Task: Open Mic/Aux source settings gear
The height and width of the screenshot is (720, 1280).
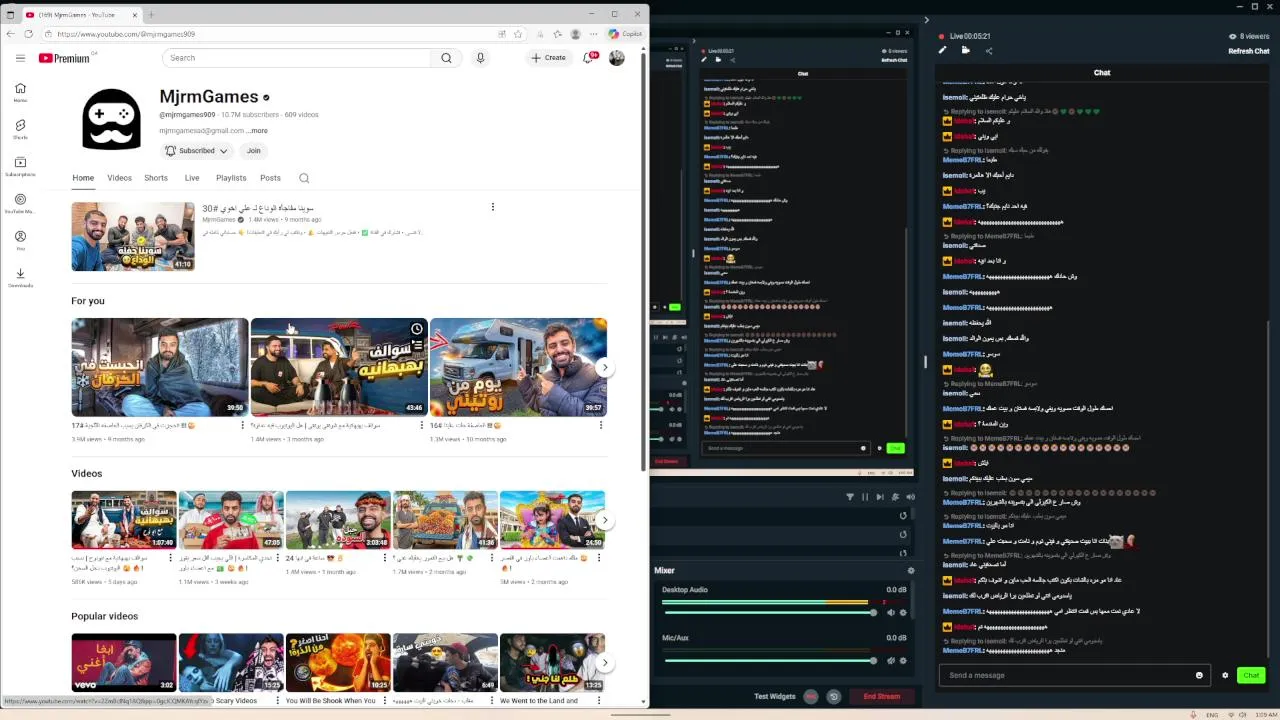Action: point(903,660)
